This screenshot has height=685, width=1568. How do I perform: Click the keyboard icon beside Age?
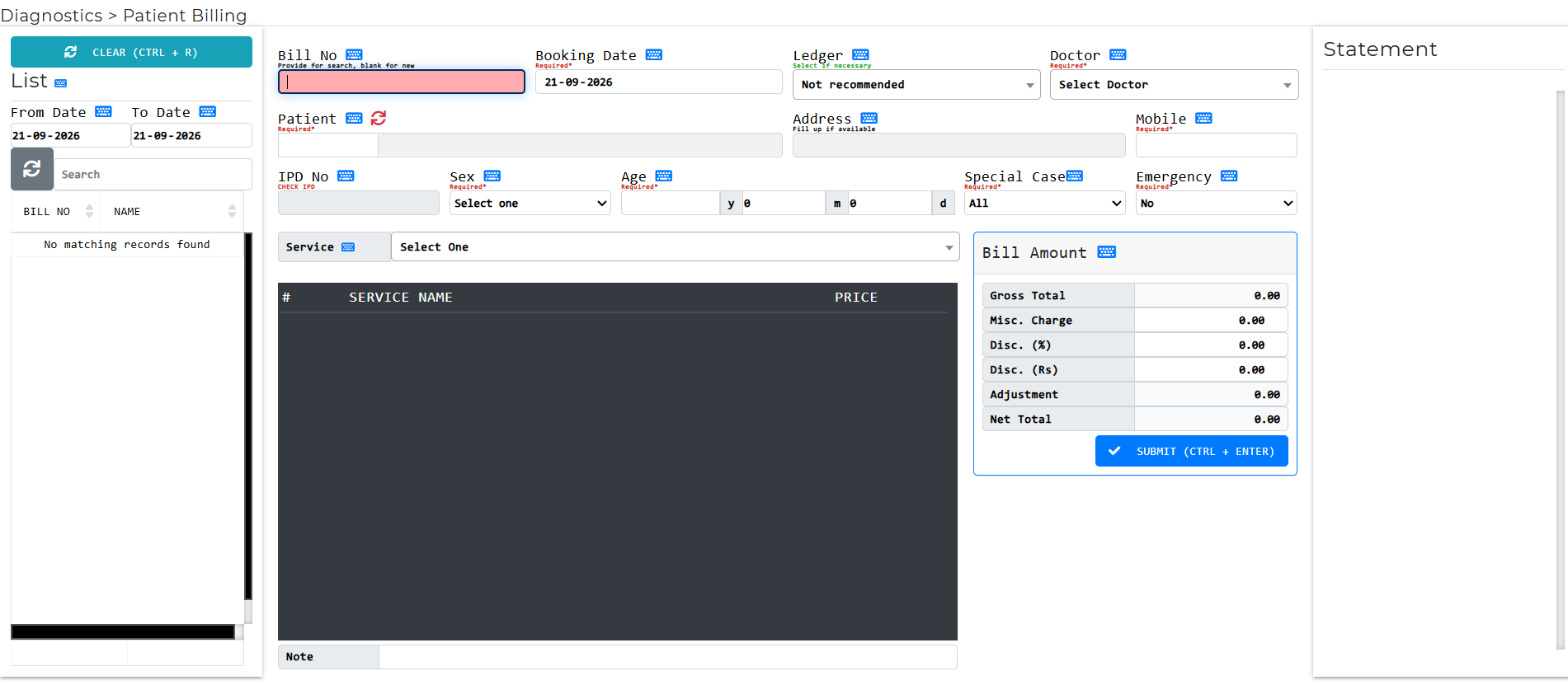tap(664, 176)
